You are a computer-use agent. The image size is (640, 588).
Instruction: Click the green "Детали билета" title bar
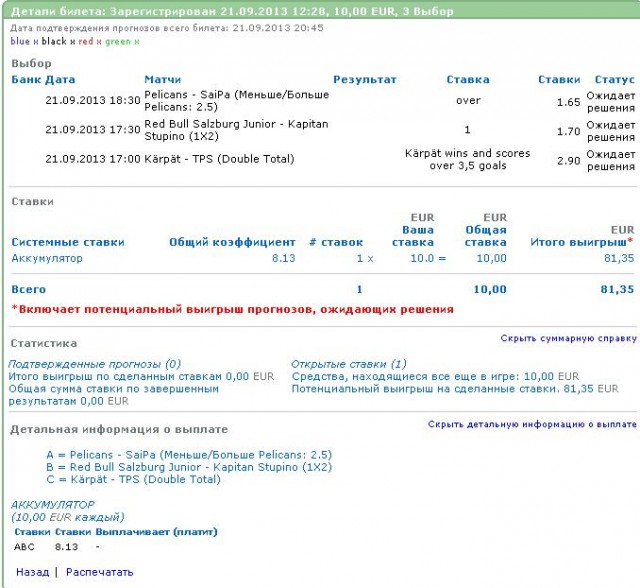coord(320,11)
